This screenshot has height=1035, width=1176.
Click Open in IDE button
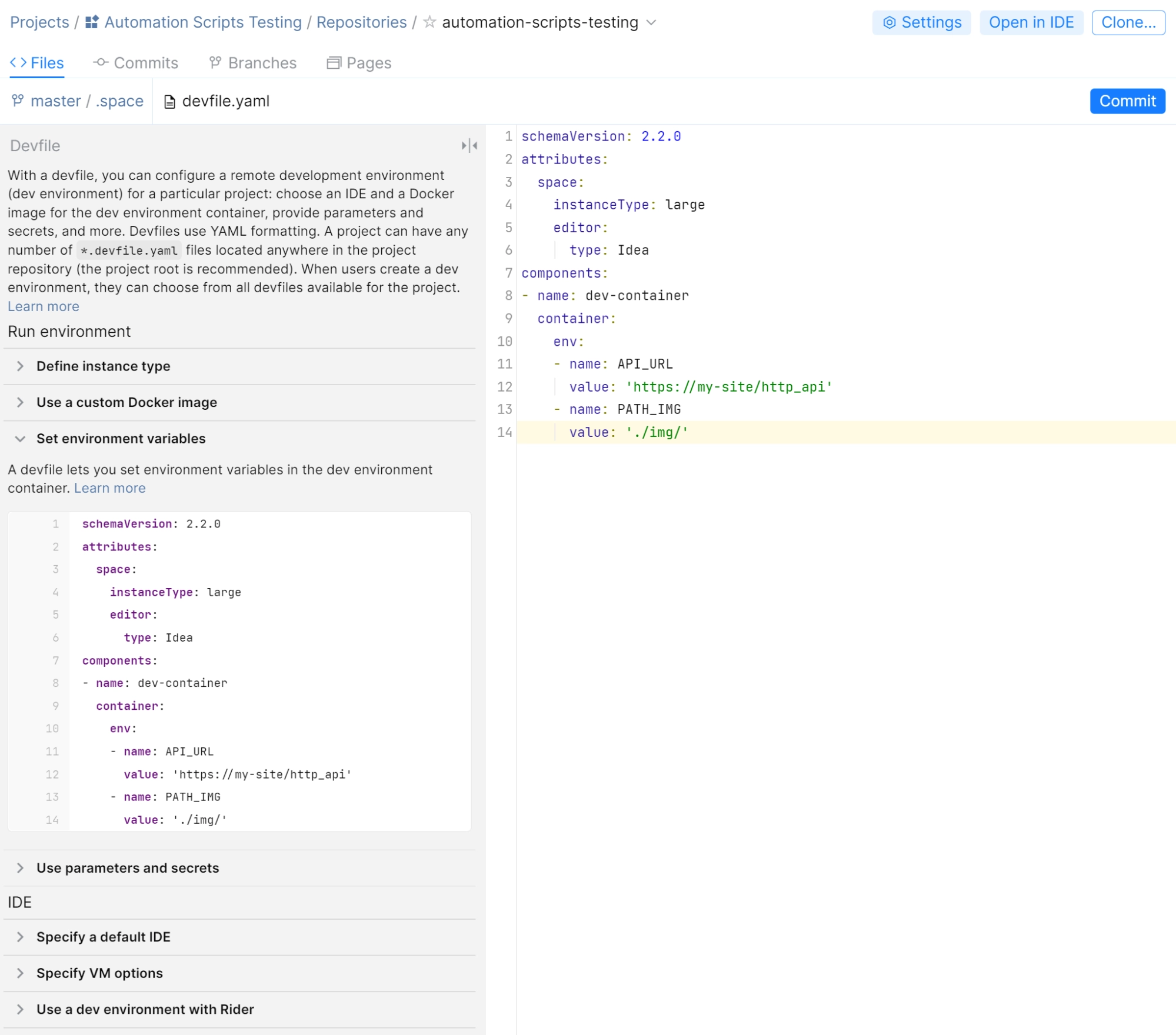click(x=1031, y=22)
